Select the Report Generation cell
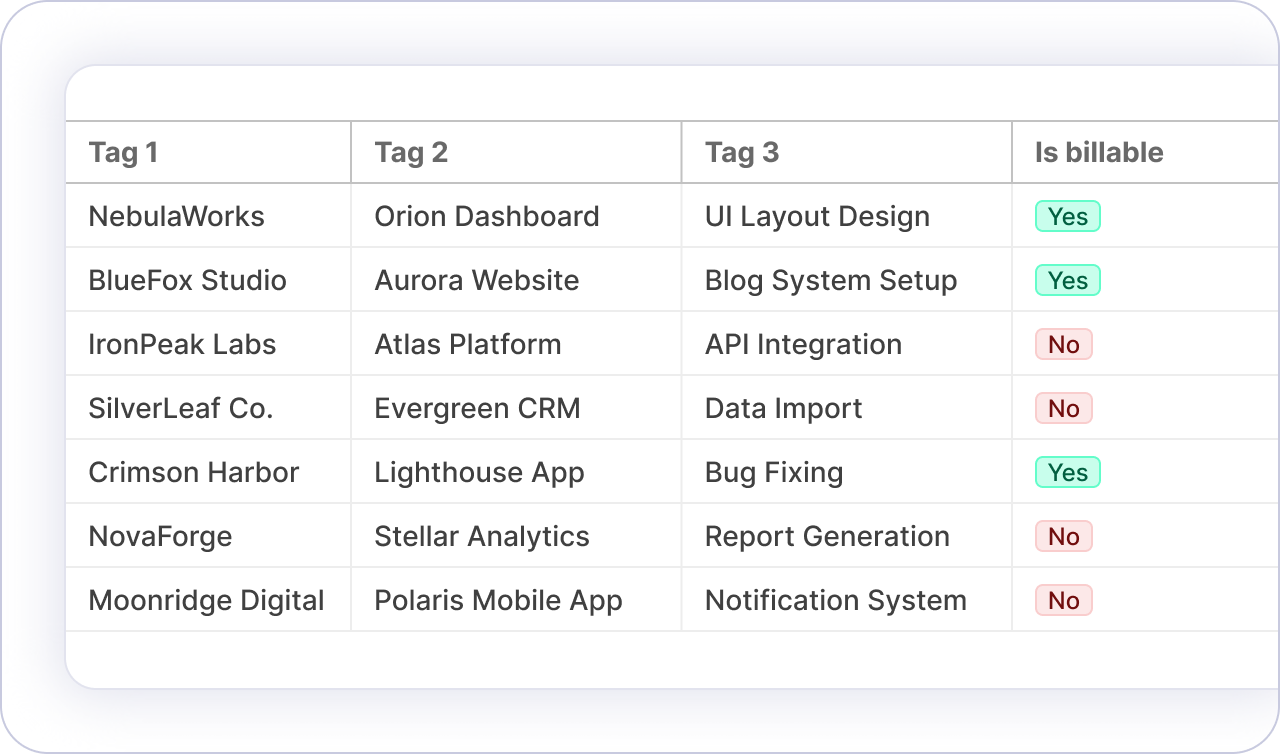Screen dimensions: 1280x754 click(x=827, y=537)
